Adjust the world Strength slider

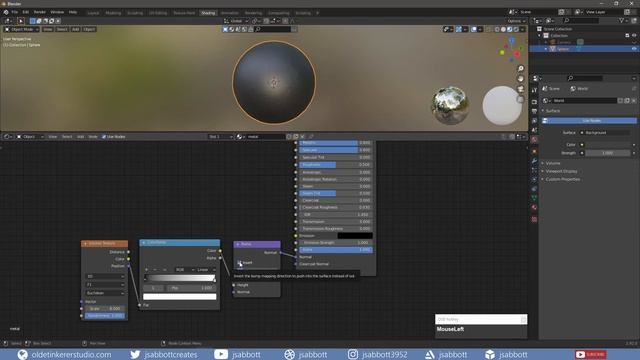click(x=608, y=153)
